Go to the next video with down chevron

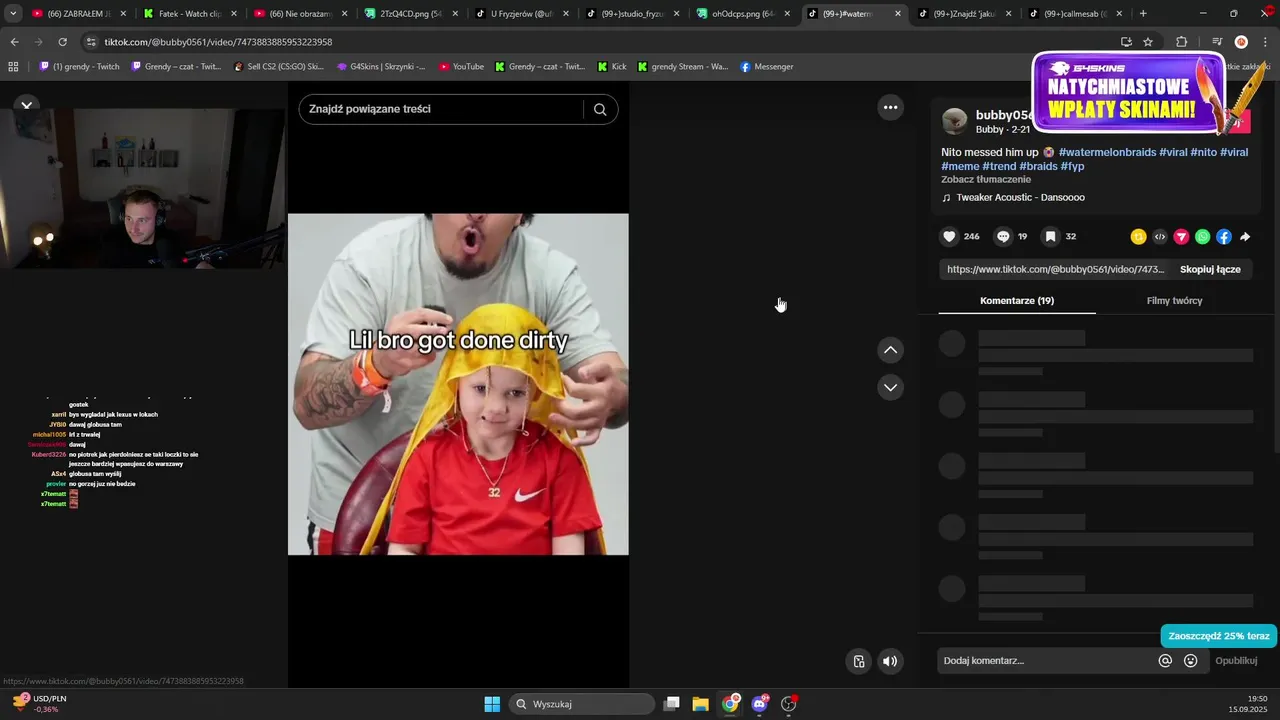(890, 387)
